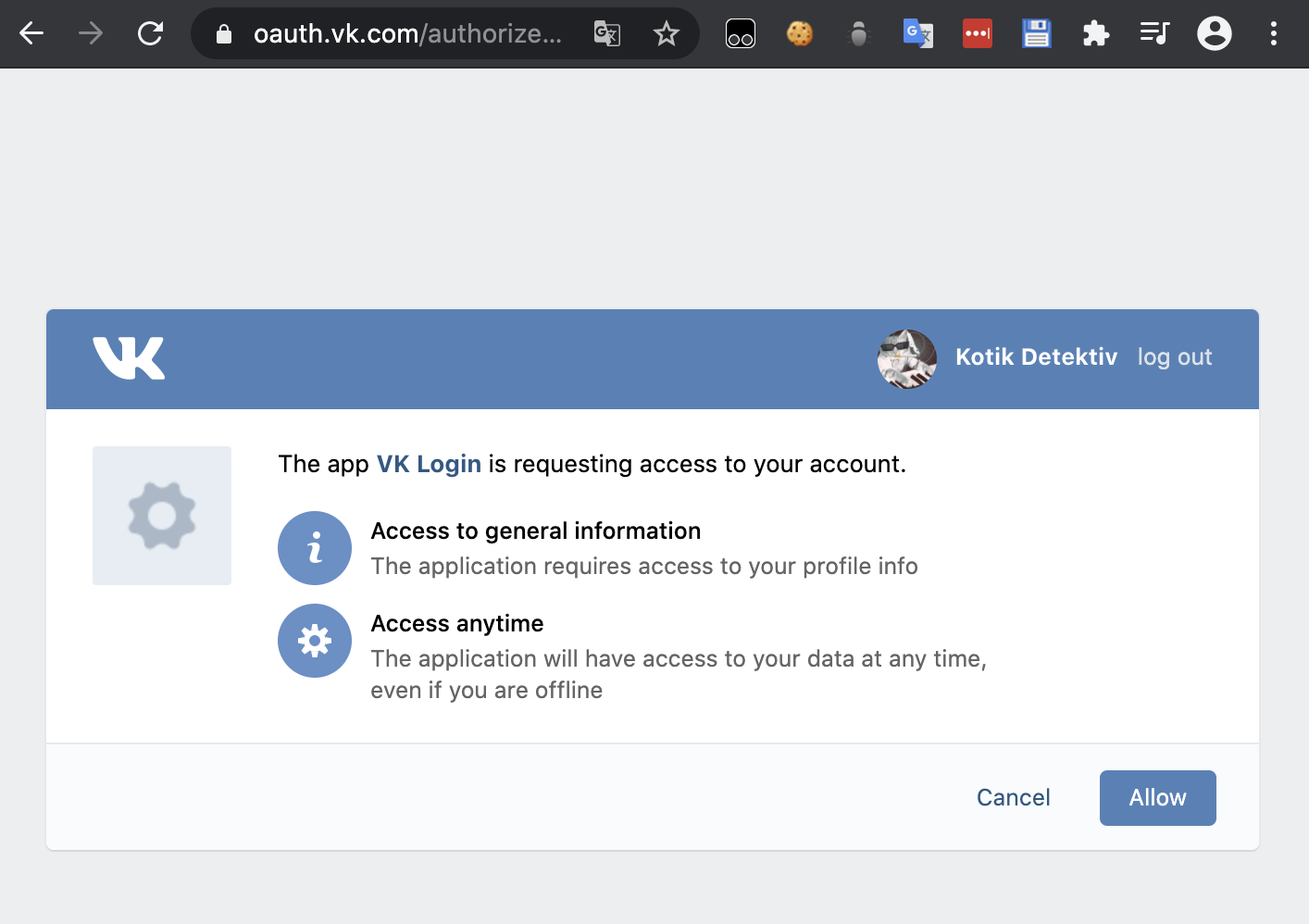The image size is (1309, 924).
Task: Click the Kotik Detektiv profile avatar
Action: point(907,359)
